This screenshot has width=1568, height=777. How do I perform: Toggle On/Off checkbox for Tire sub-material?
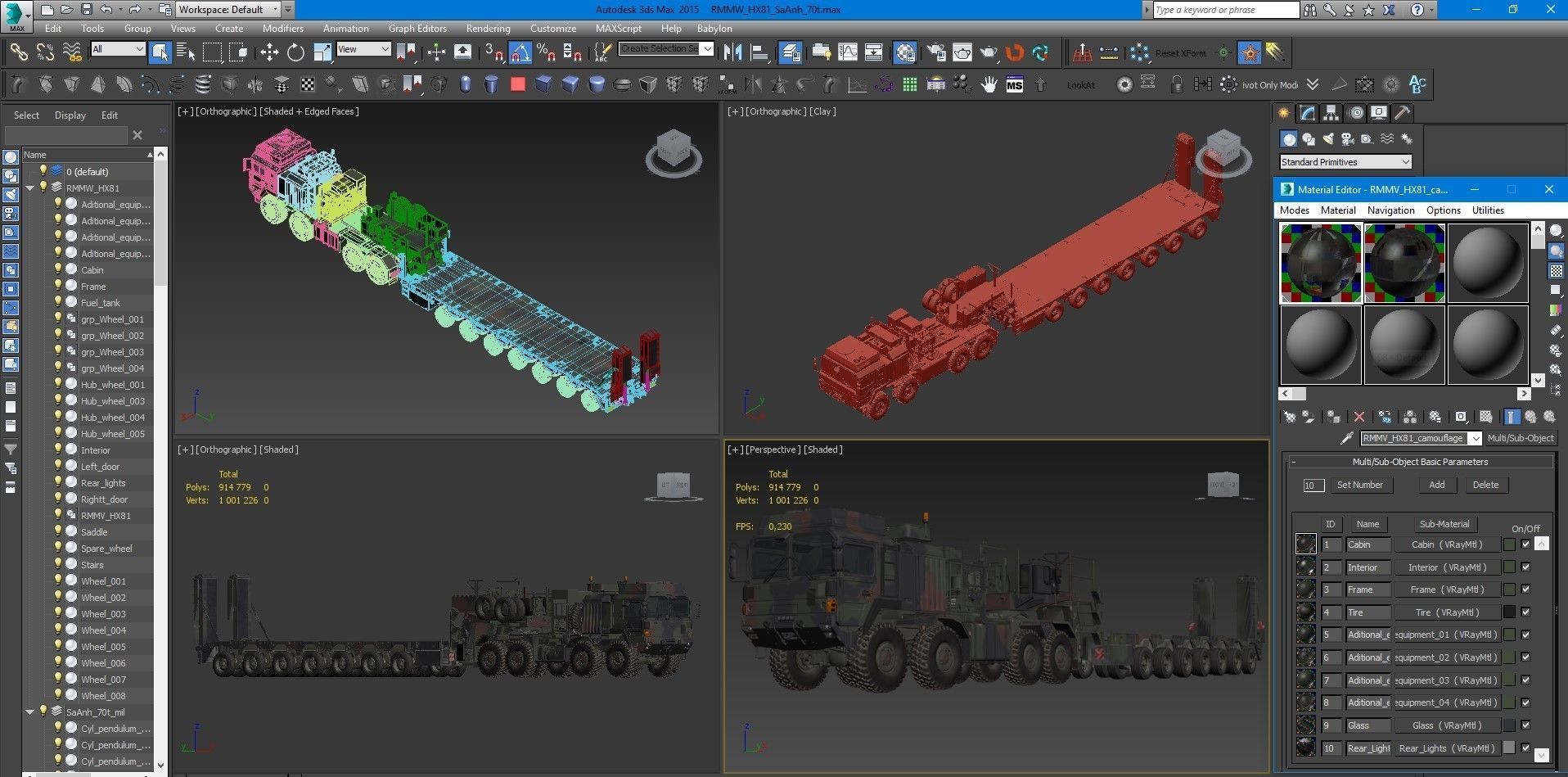tap(1525, 612)
